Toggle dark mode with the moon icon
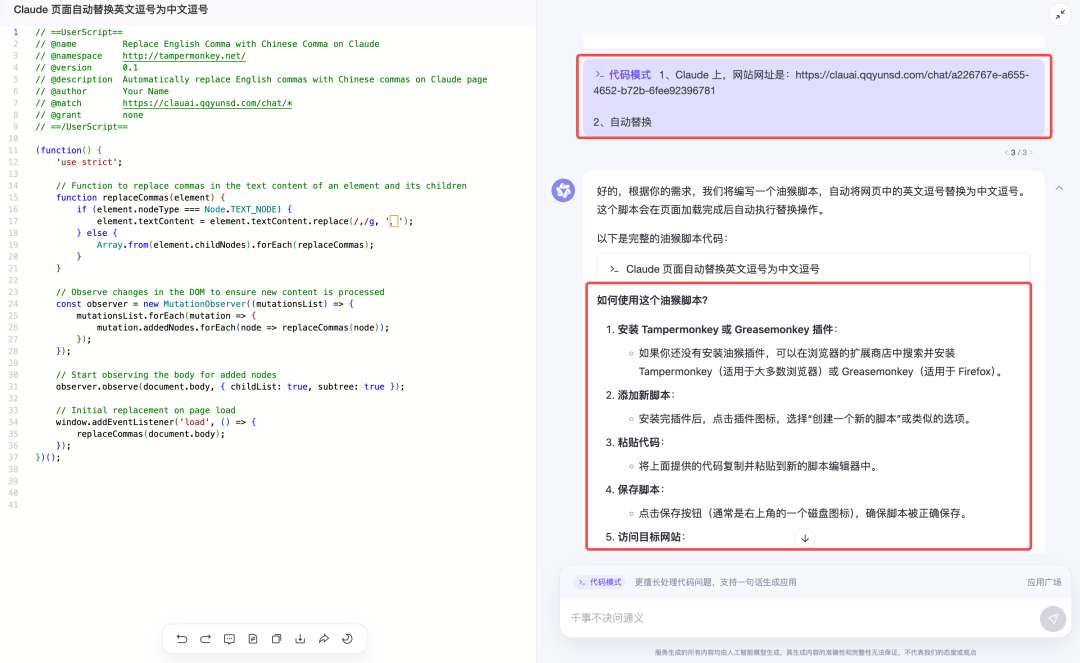Image resolution: width=1080 pixels, height=663 pixels. coord(348,639)
